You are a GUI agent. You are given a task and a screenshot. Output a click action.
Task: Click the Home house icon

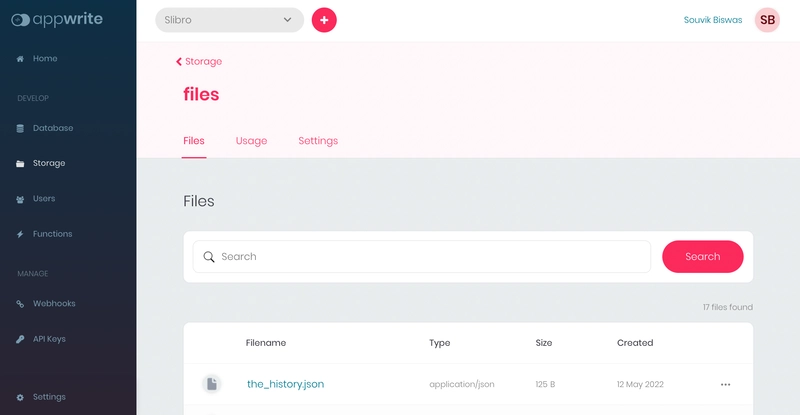(20, 59)
